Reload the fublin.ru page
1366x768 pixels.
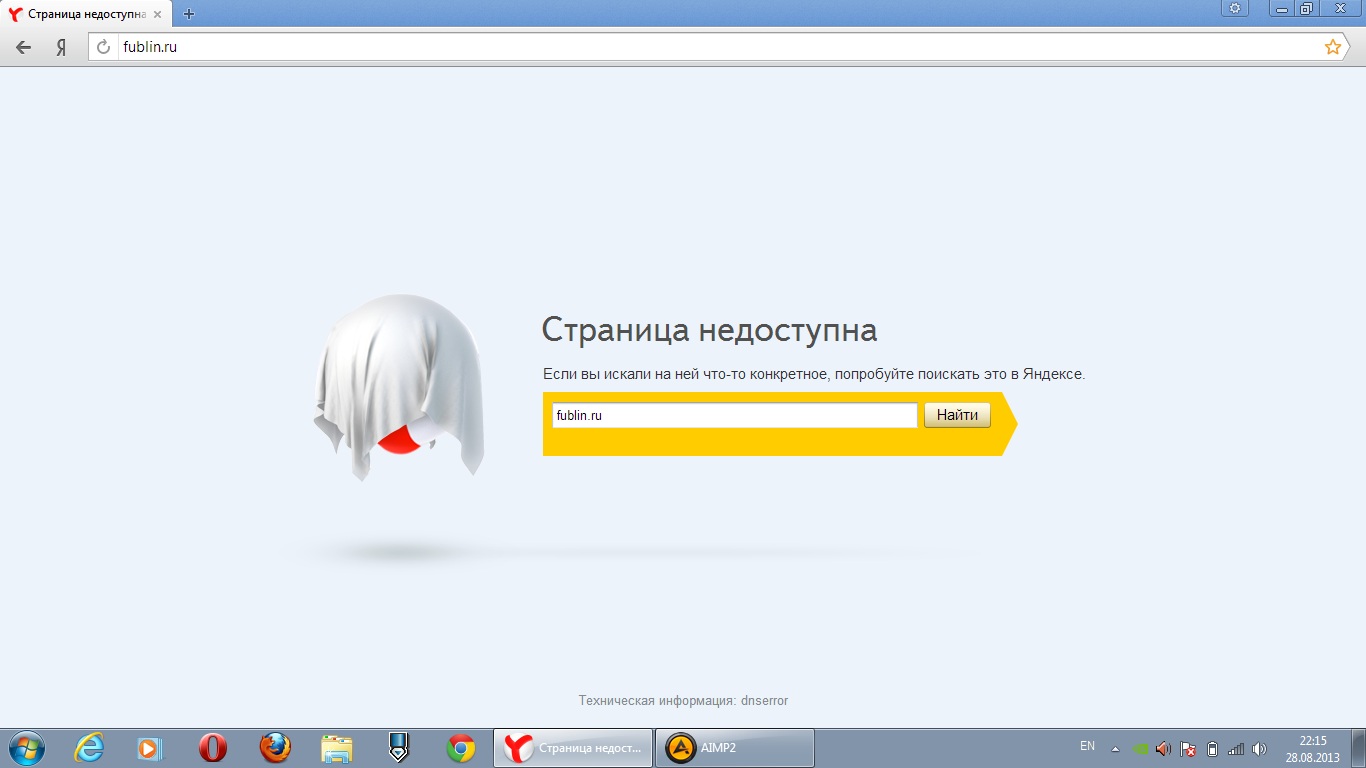[103, 47]
